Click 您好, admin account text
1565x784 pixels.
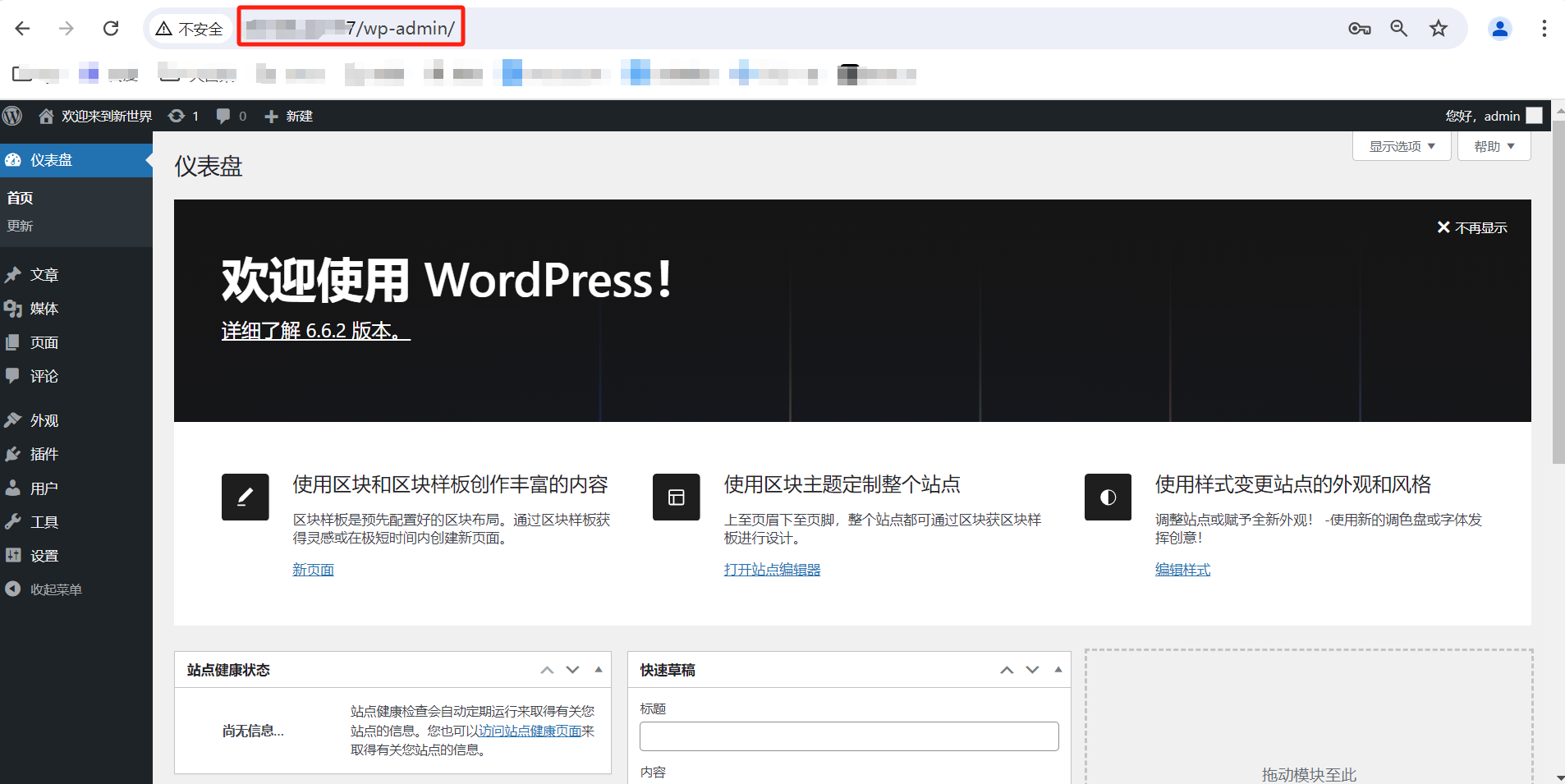[x=1483, y=117]
